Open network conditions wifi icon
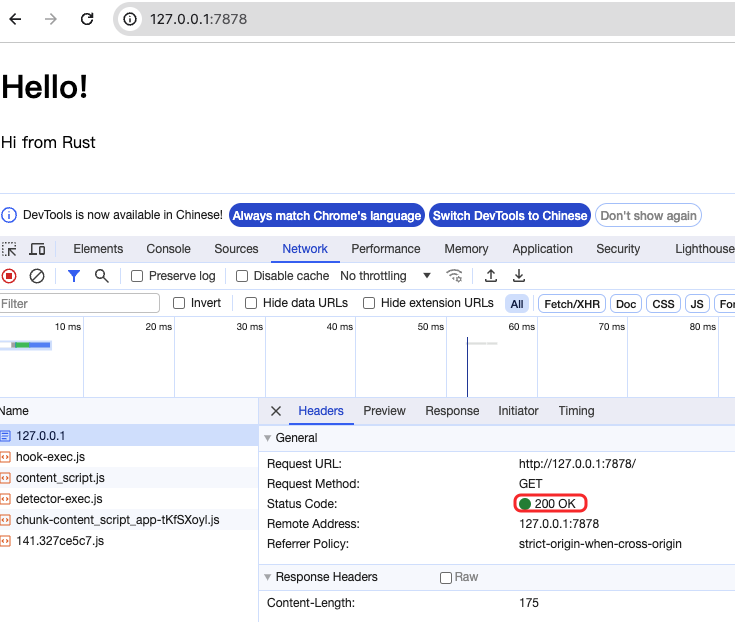This screenshot has width=735, height=622. pyautogui.click(x=454, y=276)
